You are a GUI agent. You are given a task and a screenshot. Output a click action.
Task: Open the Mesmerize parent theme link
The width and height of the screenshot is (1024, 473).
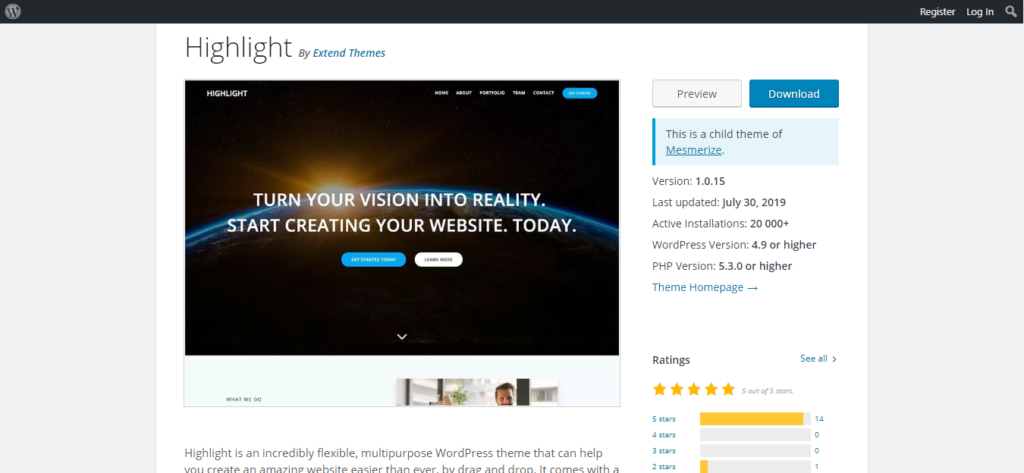(x=693, y=150)
